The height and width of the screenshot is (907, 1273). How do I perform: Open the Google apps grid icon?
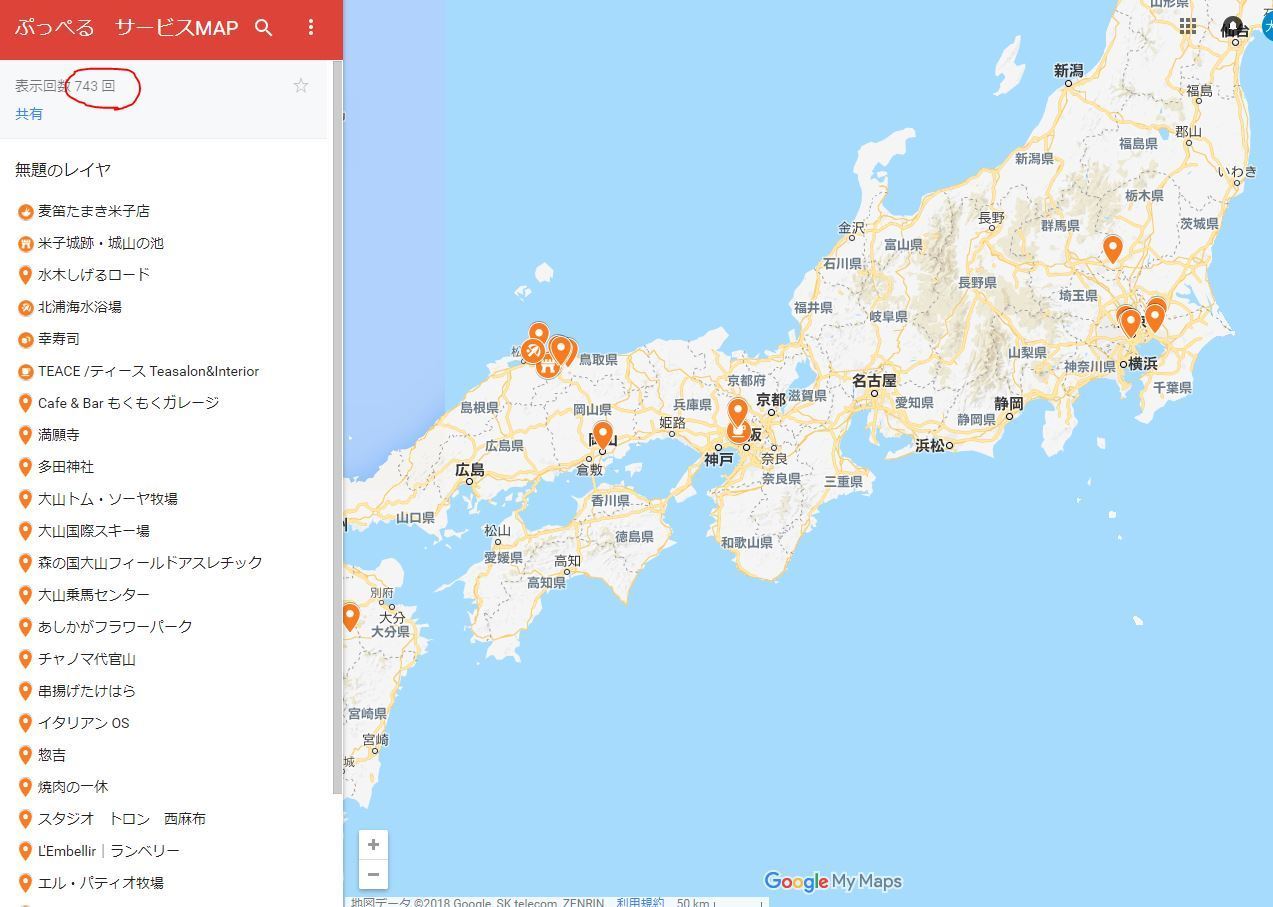pos(1188,27)
